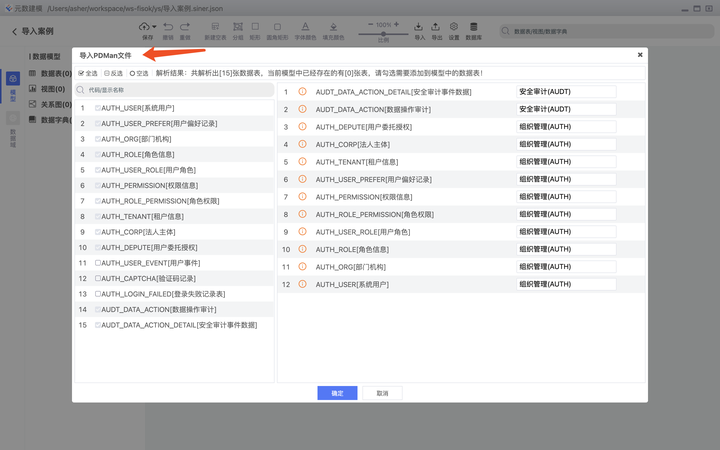Toggle checkbox for AUTH_LOGIN_FAILED[登录失败记录表]
The width and height of the screenshot is (720, 450).
98,294
